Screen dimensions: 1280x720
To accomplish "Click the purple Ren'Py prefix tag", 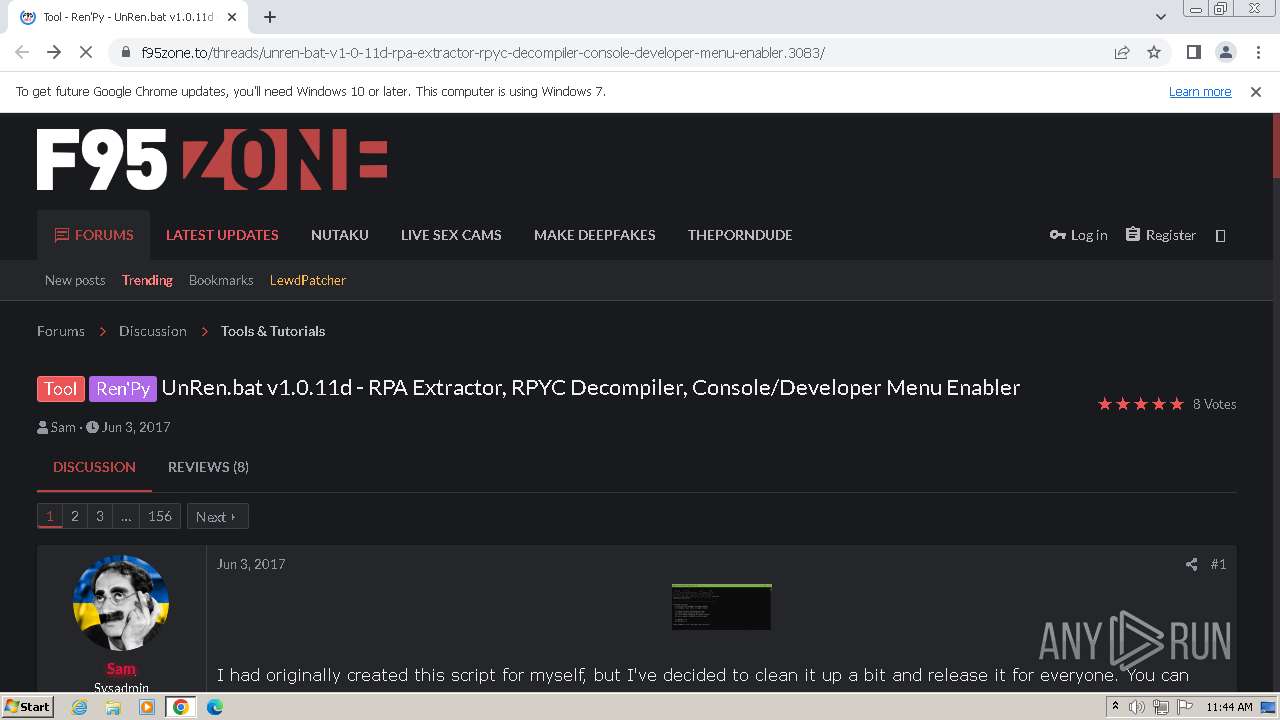I will click(123, 389).
